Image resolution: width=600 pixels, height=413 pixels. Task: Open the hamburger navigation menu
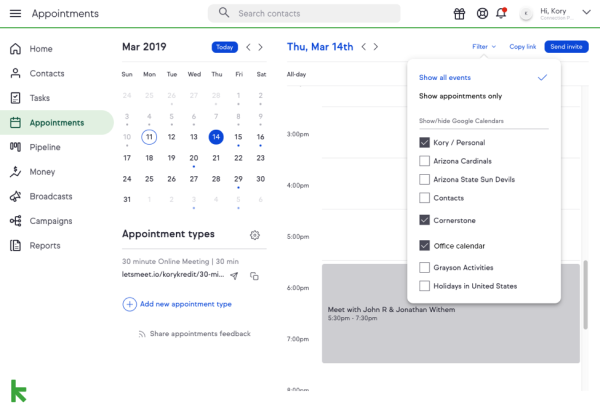point(15,14)
